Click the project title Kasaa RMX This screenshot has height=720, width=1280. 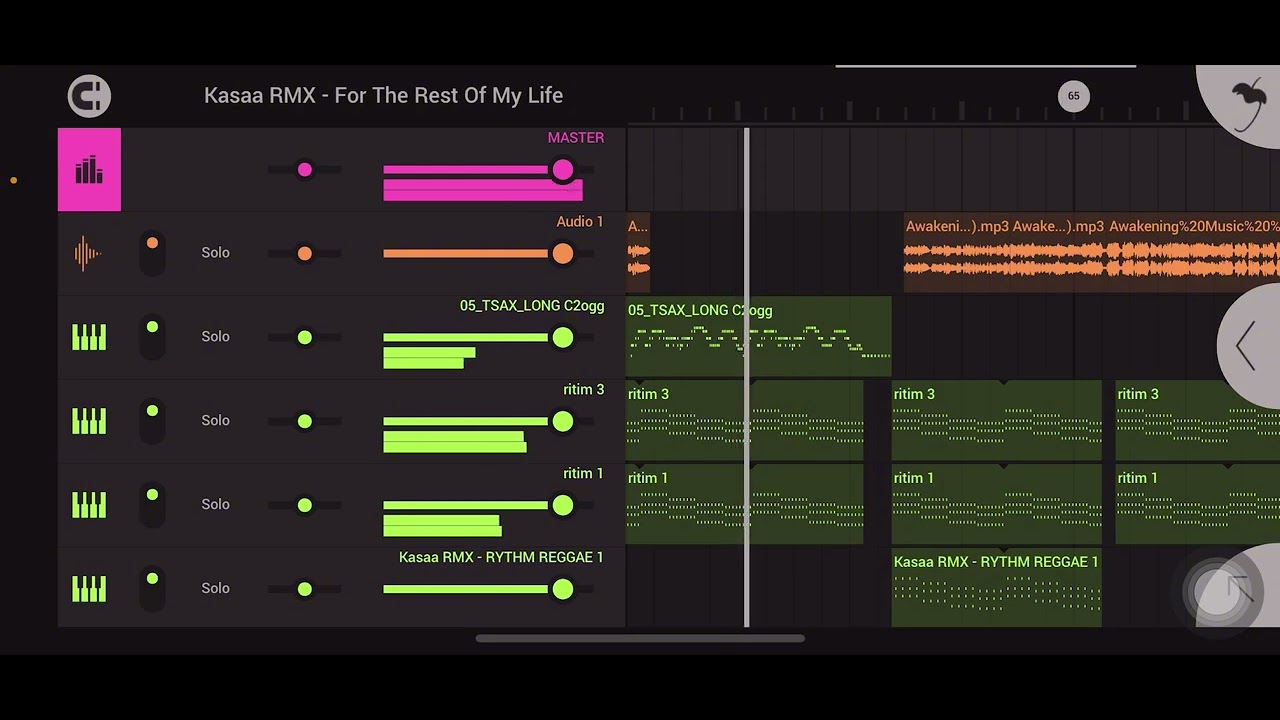point(383,96)
